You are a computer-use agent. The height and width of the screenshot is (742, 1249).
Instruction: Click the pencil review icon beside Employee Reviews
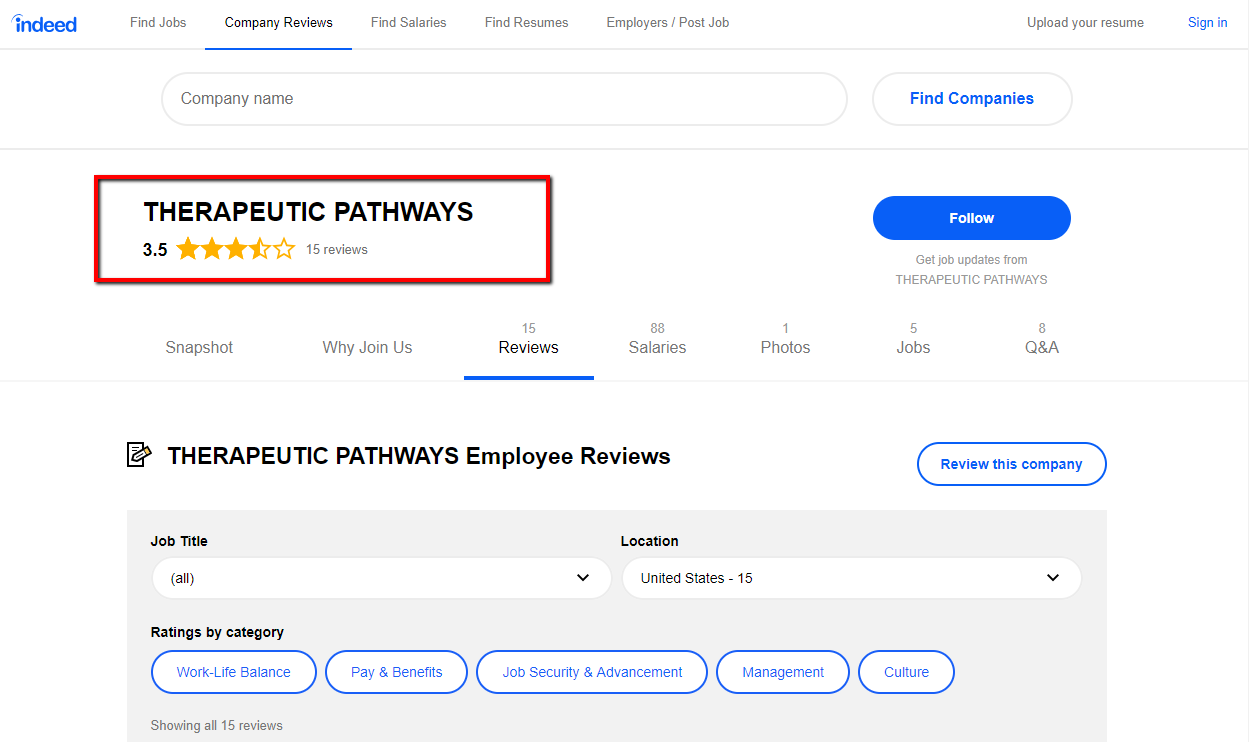(139, 455)
